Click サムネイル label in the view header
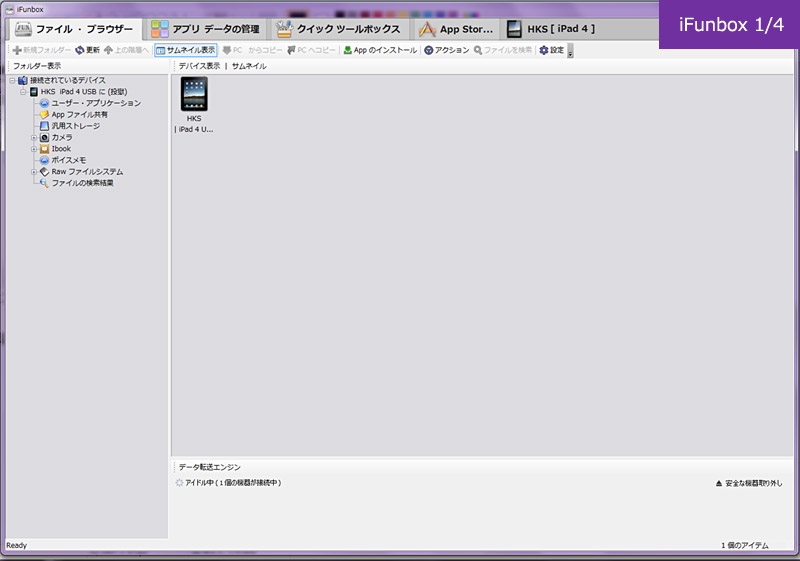The width and height of the screenshot is (800, 561). (x=249, y=66)
